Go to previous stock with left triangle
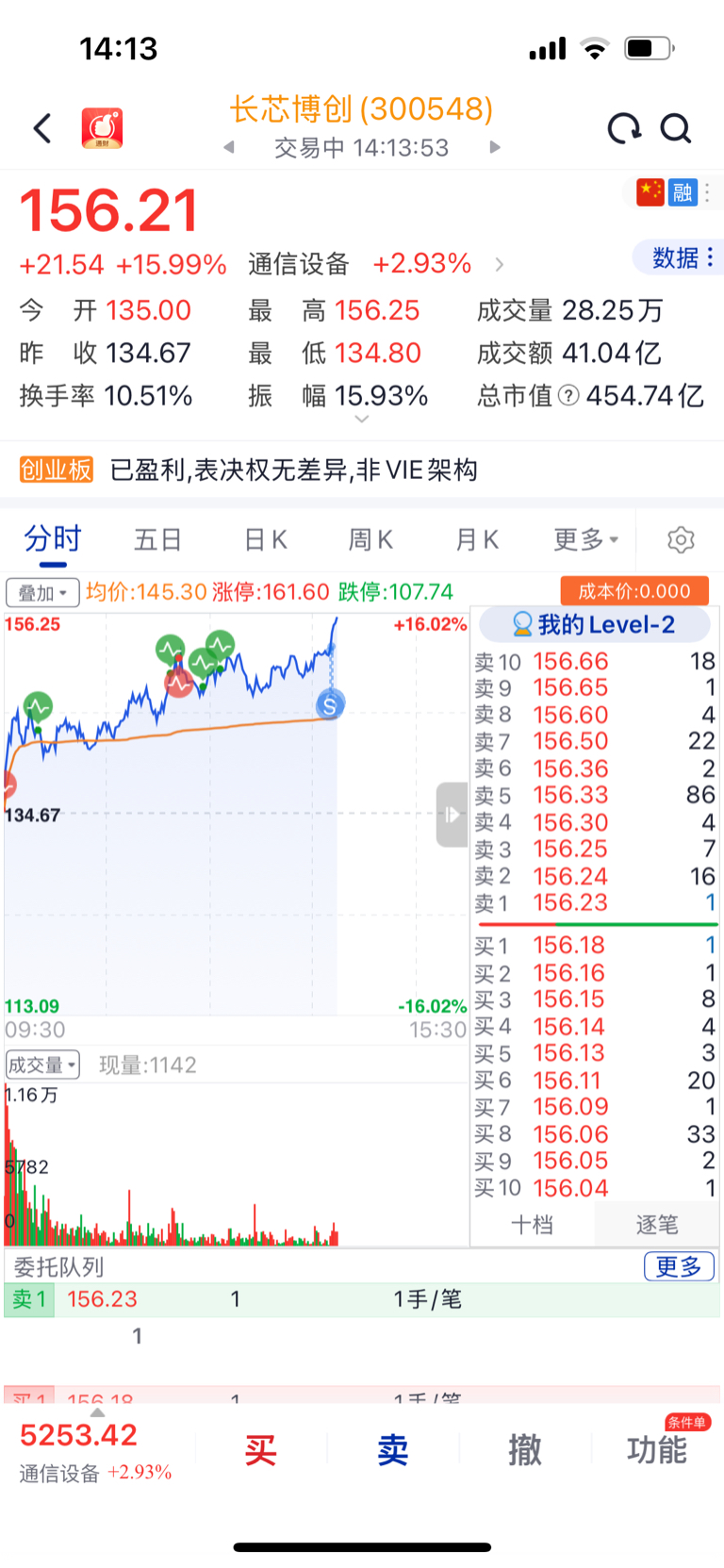 [x=228, y=147]
